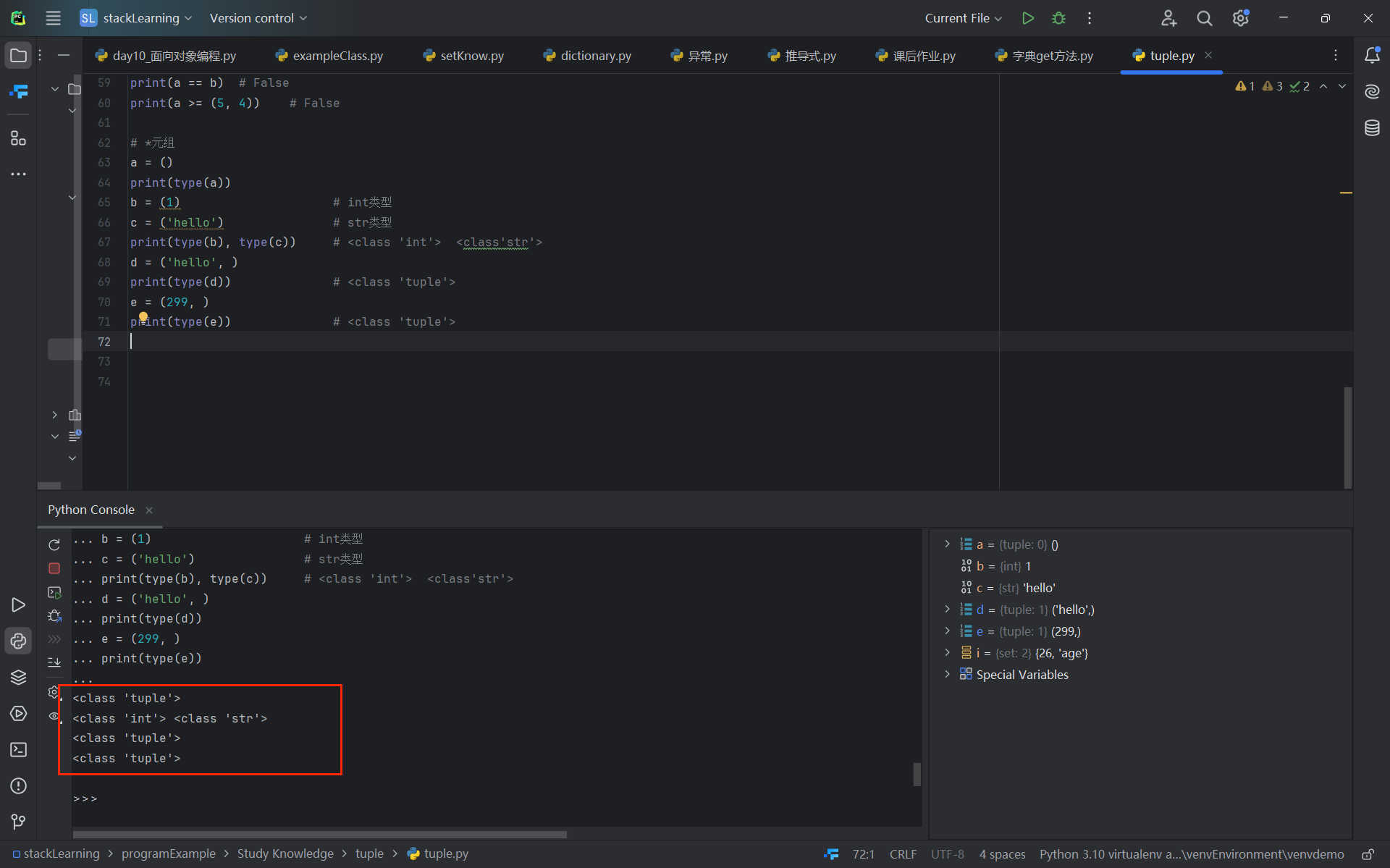
Task: Open the Version control menu
Action: point(258,18)
